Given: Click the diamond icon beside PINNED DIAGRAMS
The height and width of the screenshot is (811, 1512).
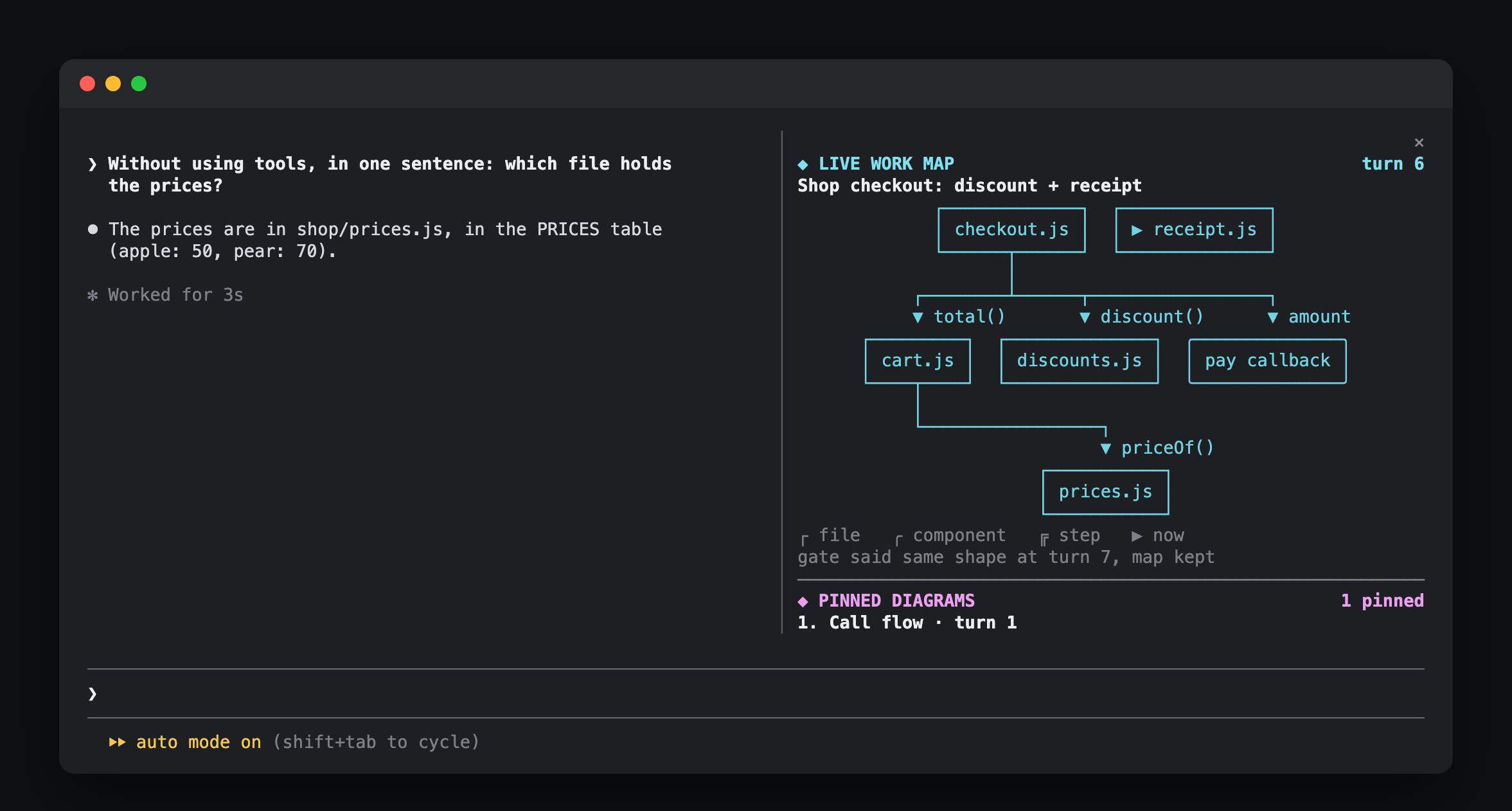Looking at the screenshot, I should pyautogui.click(x=803, y=602).
